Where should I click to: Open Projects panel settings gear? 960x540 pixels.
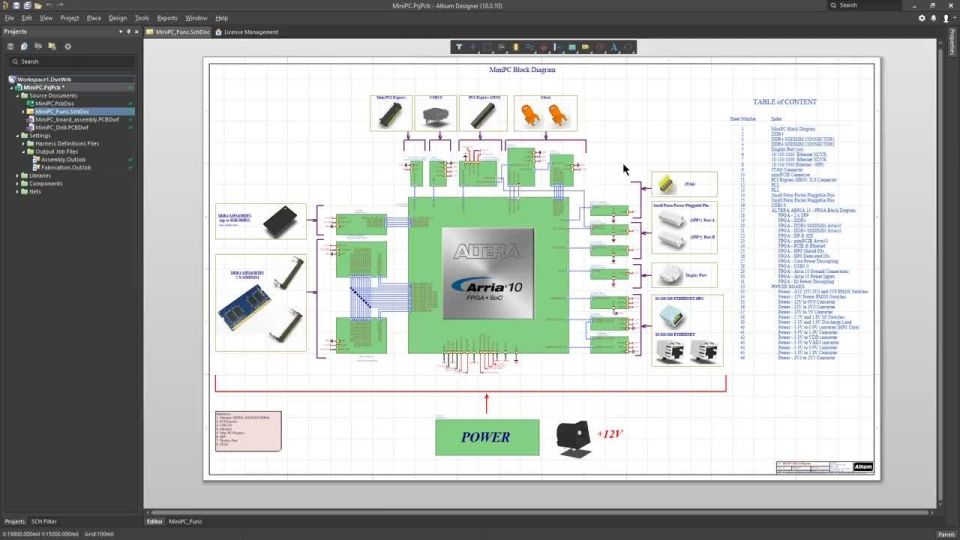[68, 47]
